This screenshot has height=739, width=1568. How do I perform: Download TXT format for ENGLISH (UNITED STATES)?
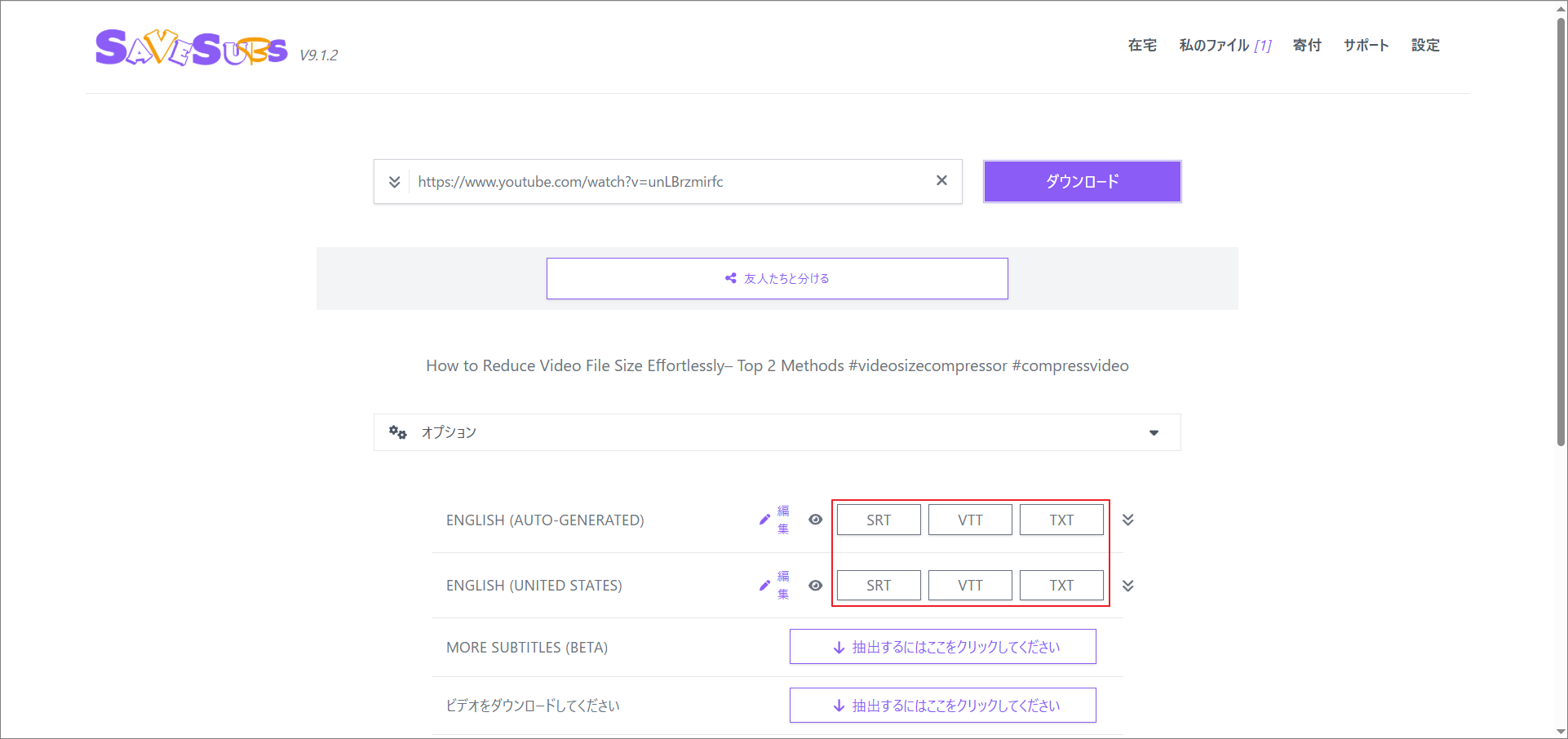point(1061,585)
